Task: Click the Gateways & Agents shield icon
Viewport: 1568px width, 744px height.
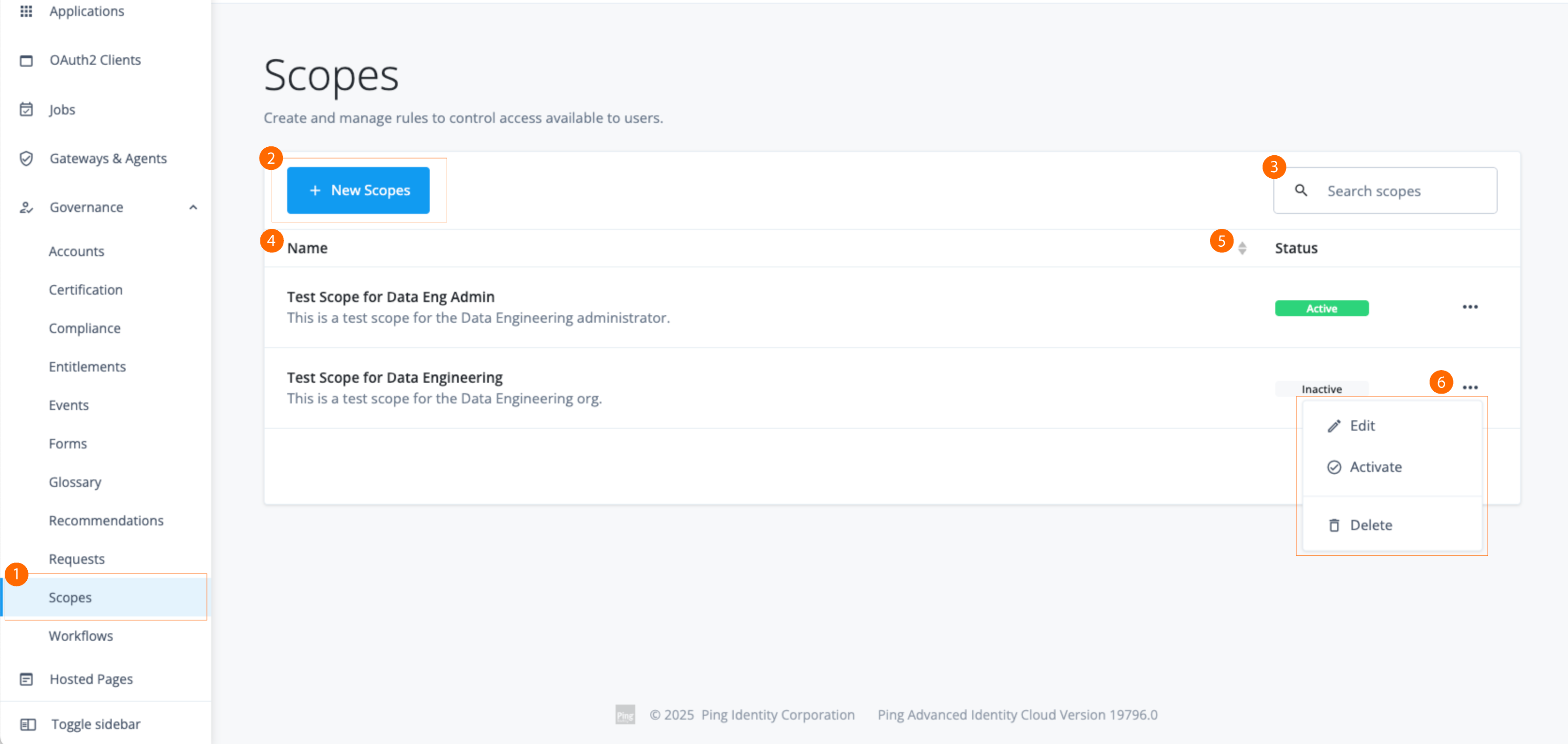Action: [26, 158]
